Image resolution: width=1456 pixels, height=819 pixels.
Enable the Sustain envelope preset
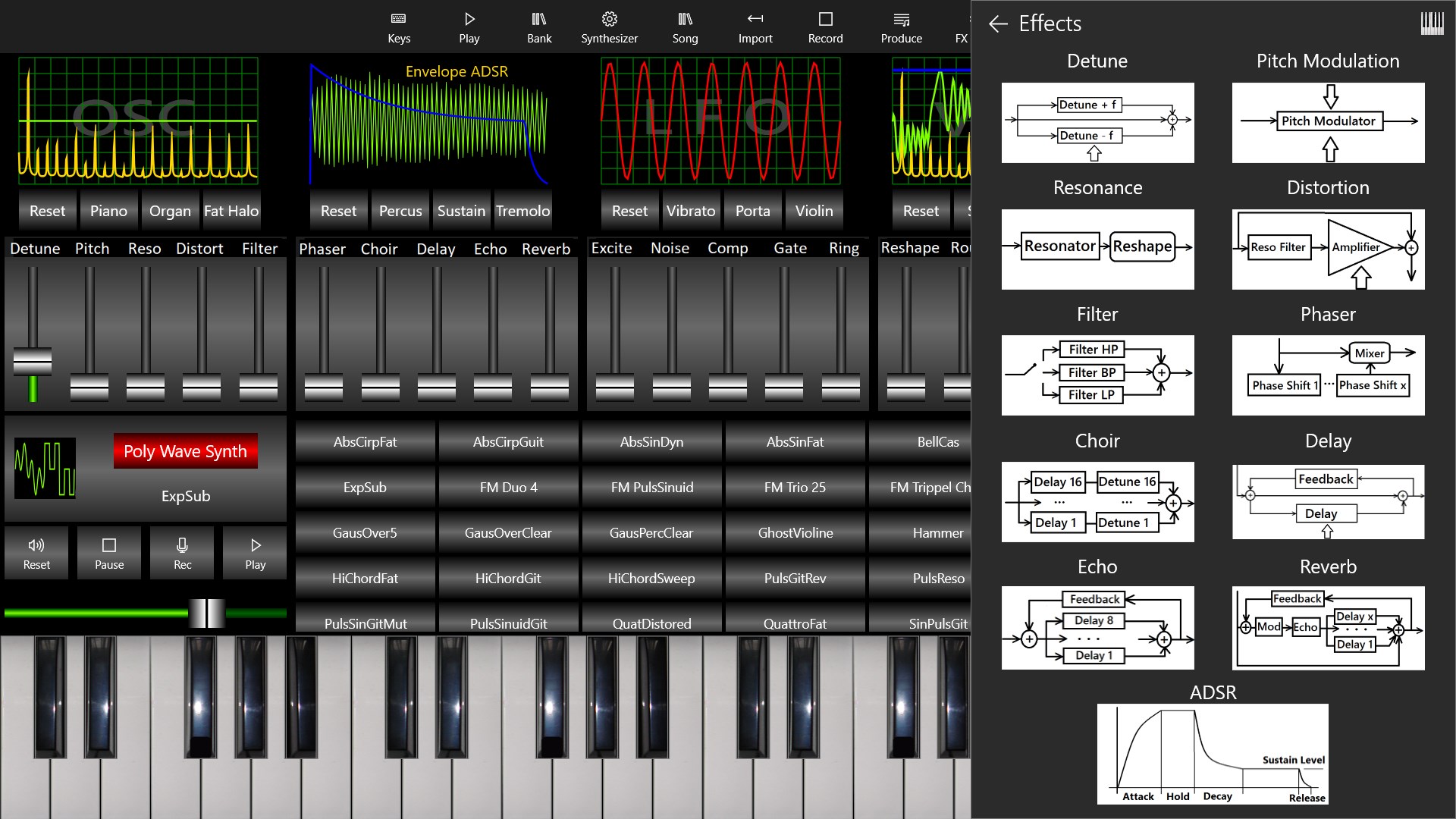461,211
